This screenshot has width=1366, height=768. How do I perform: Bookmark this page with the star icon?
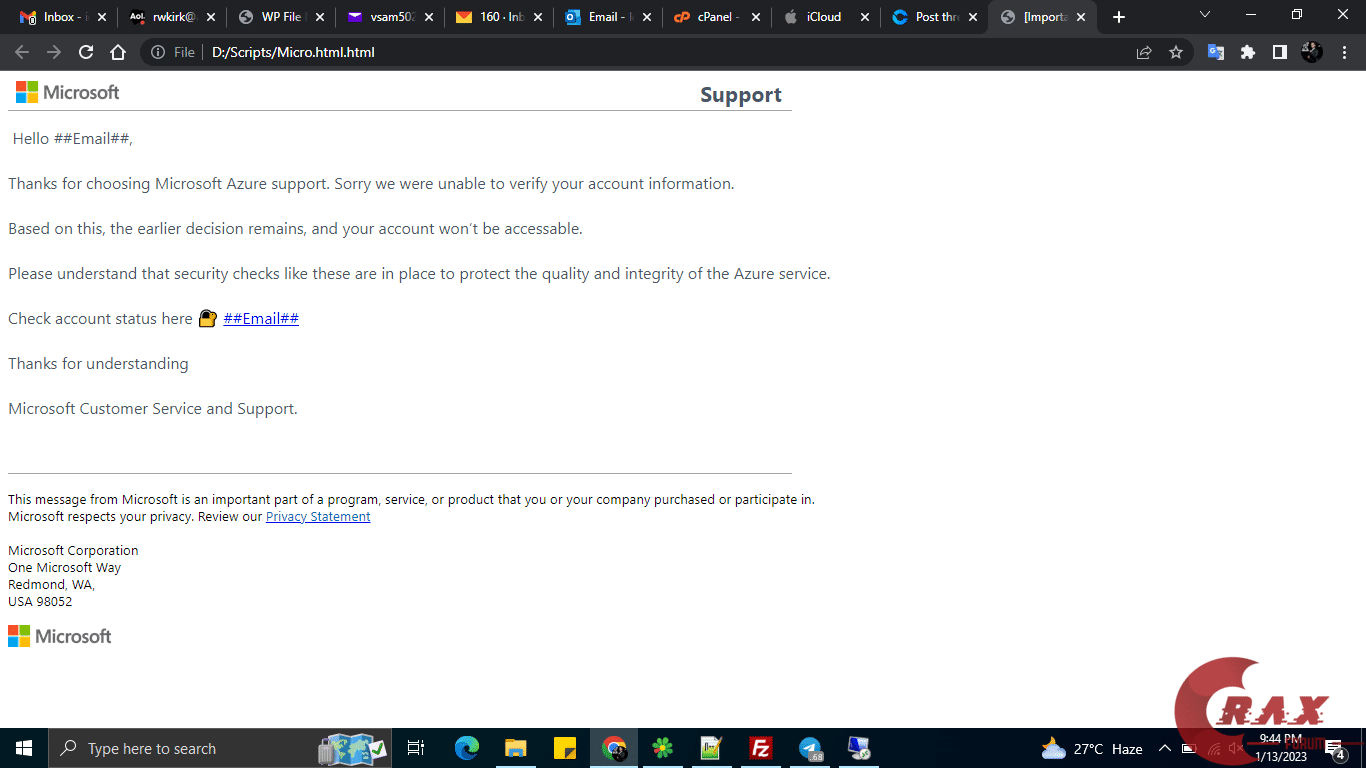[1176, 52]
